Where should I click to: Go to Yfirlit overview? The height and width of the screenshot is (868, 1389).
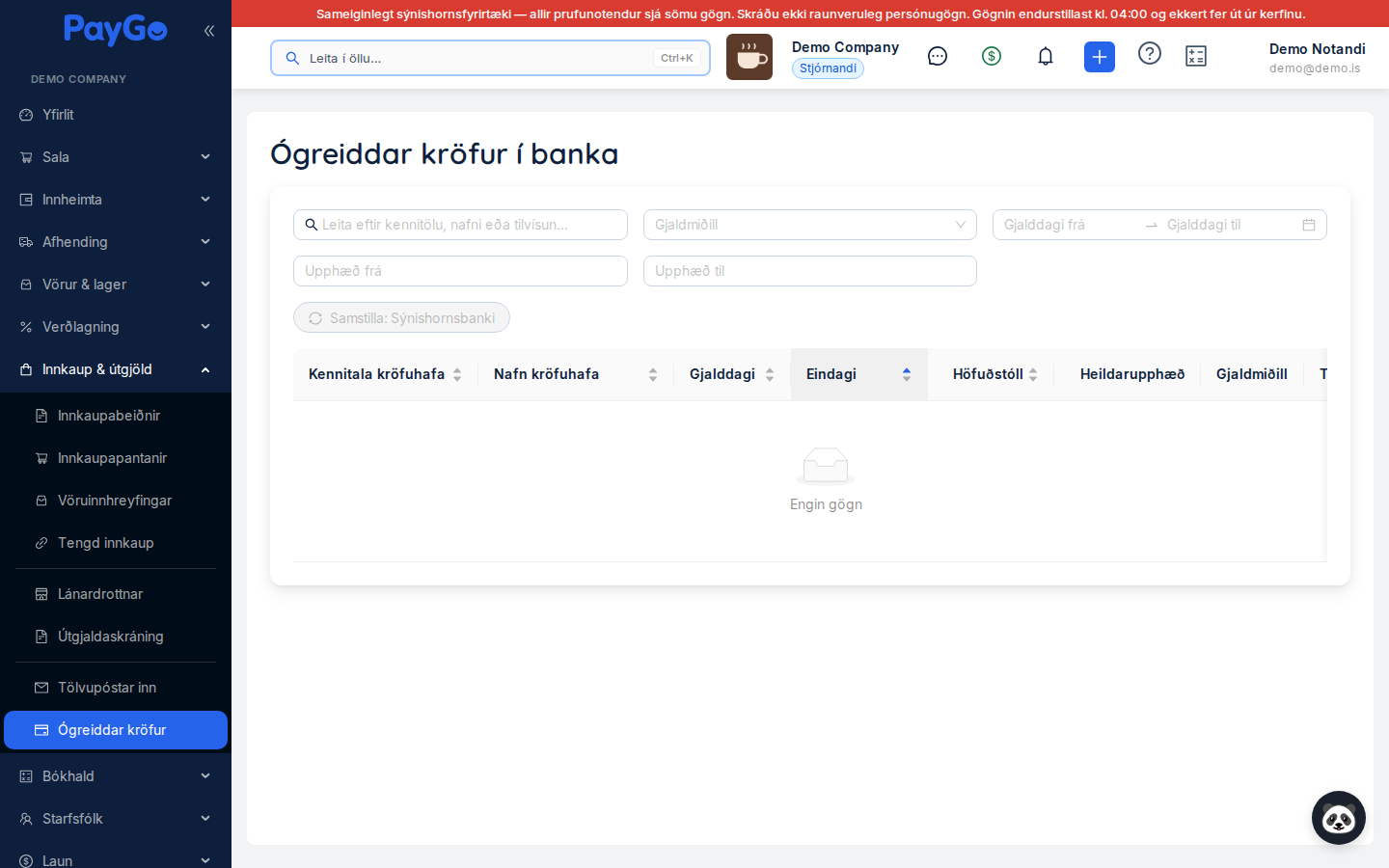coord(116,115)
